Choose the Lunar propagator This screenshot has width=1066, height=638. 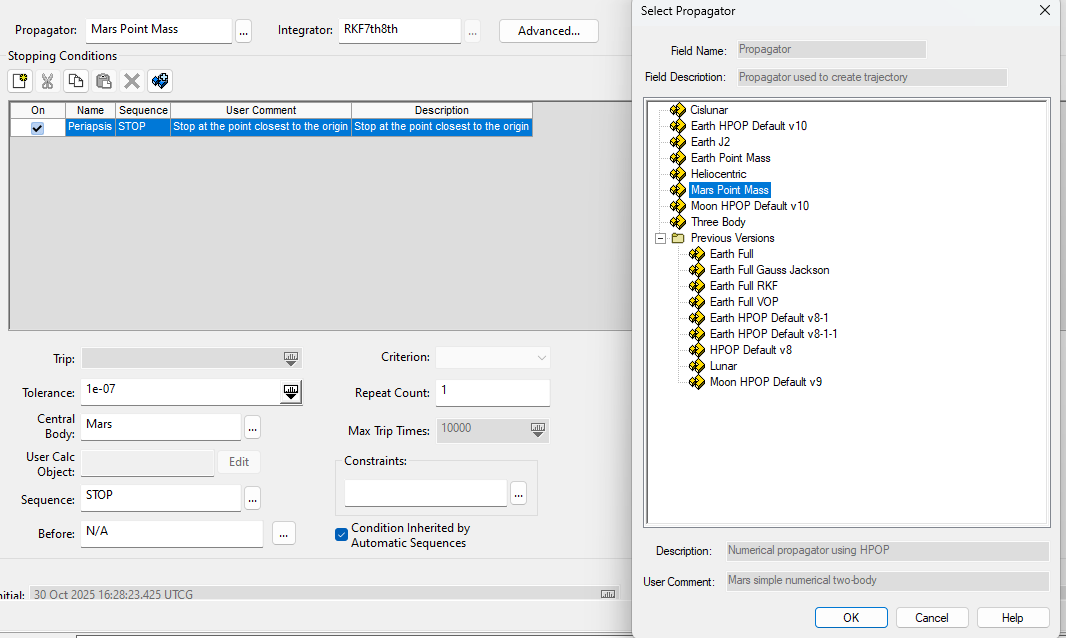click(723, 366)
